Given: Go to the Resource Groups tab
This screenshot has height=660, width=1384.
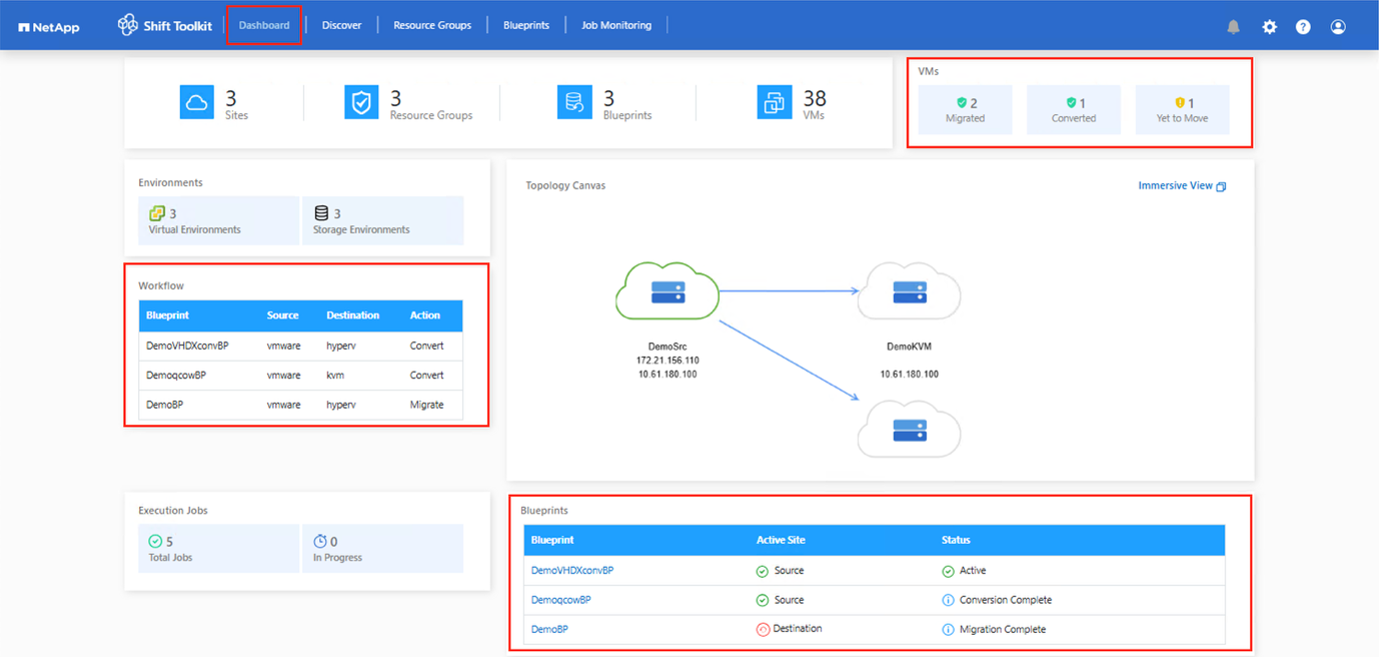Looking at the screenshot, I should tap(432, 25).
